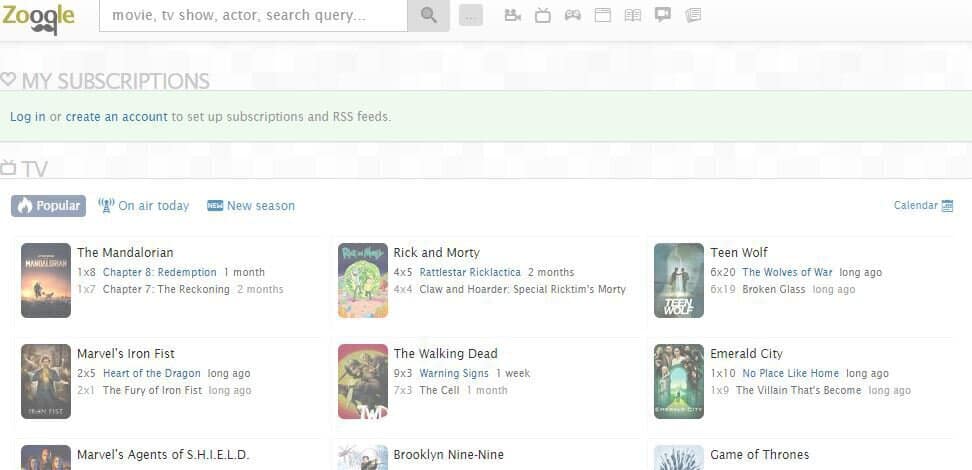This screenshot has width=972, height=470.
Task: Click the Log in link
Action: pyautogui.click(x=27, y=117)
